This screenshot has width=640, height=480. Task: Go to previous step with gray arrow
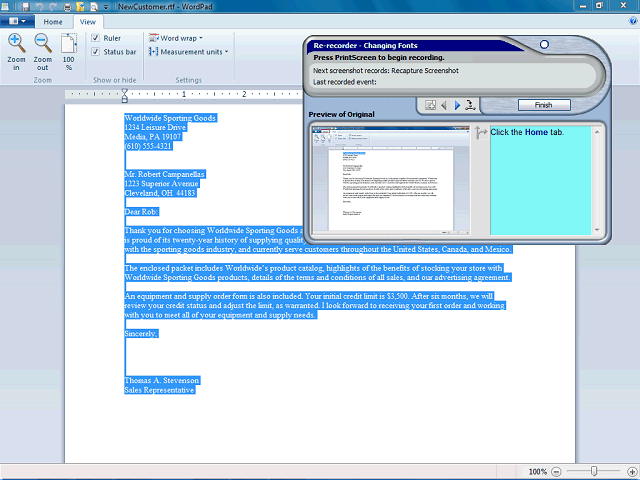click(444, 105)
